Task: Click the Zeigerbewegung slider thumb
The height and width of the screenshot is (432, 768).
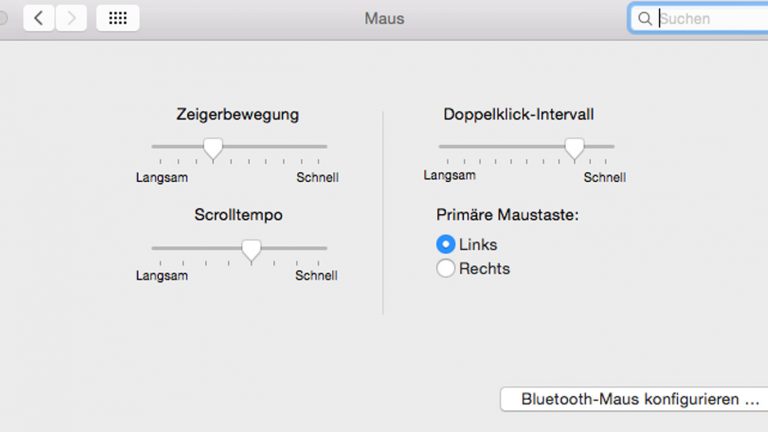Action: [212, 148]
